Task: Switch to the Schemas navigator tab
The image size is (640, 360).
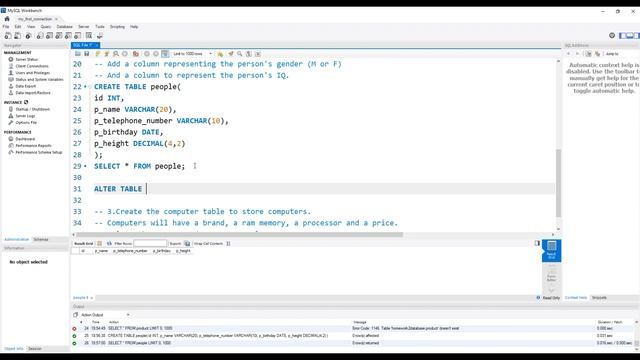Action: [41, 240]
